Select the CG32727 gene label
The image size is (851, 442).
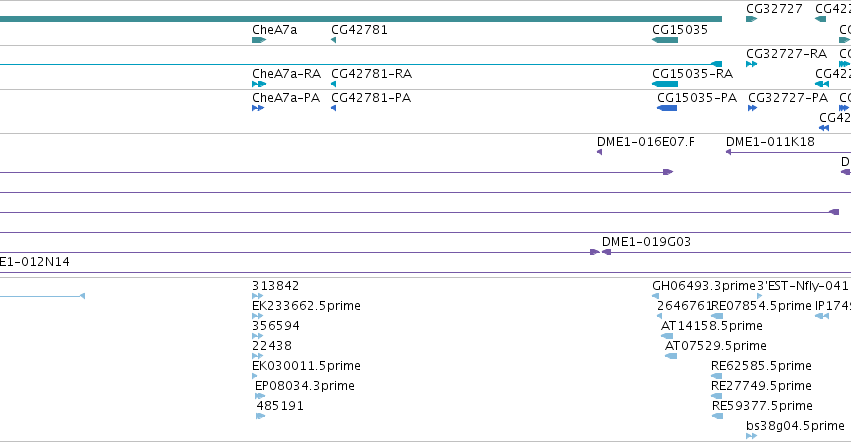tap(774, 9)
